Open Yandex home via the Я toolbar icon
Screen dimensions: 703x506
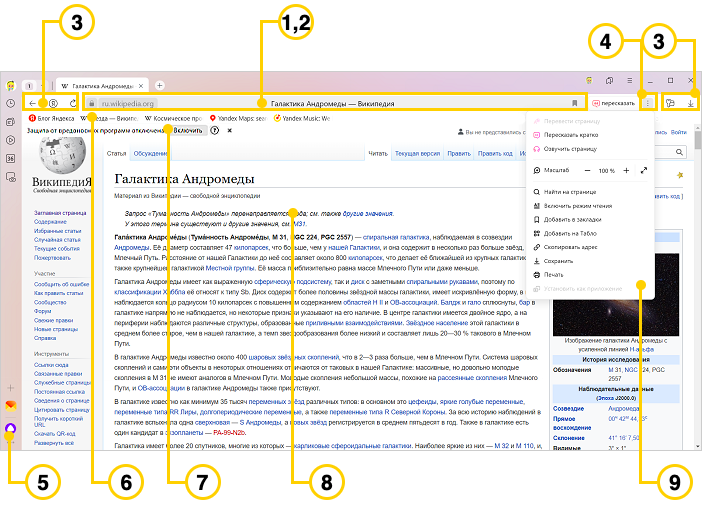(x=53, y=104)
